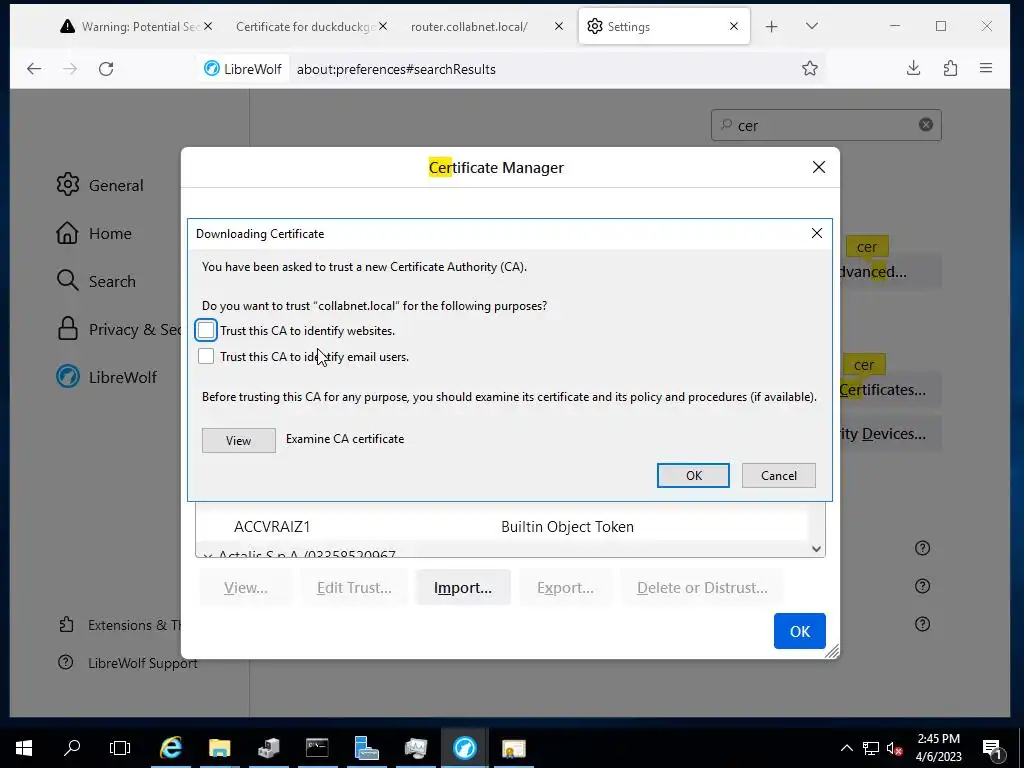Click the LibreWolf taskbar icon
This screenshot has height=768, width=1024.
coord(464,748)
